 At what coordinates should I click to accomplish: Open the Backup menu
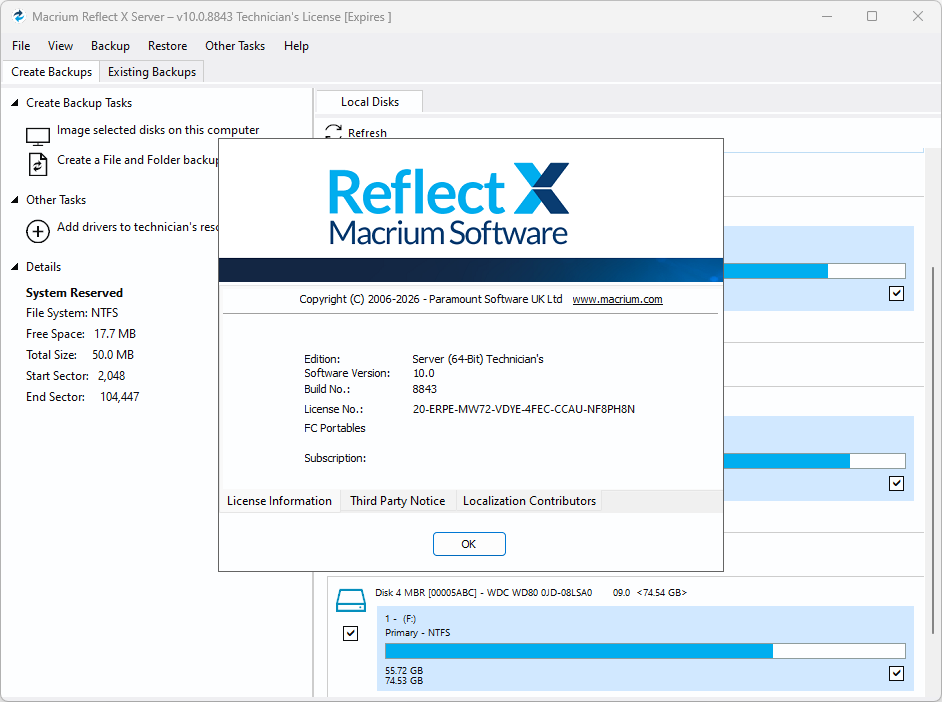pyautogui.click(x=111, y=46)
